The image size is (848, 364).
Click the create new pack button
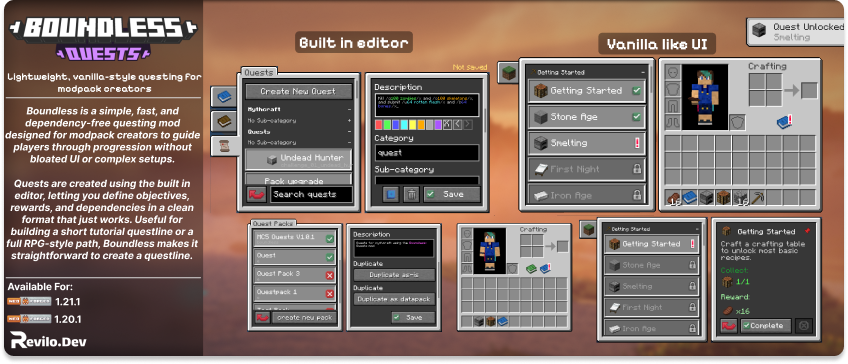pos(304,317)
